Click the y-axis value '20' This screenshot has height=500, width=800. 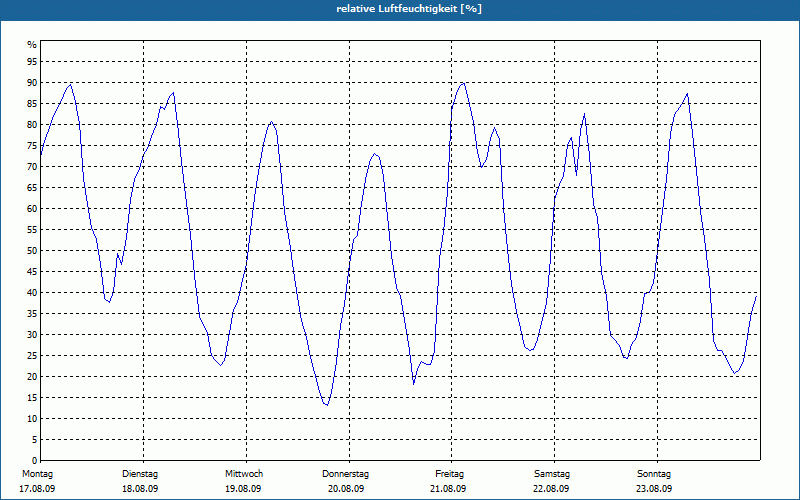[32, 377]
